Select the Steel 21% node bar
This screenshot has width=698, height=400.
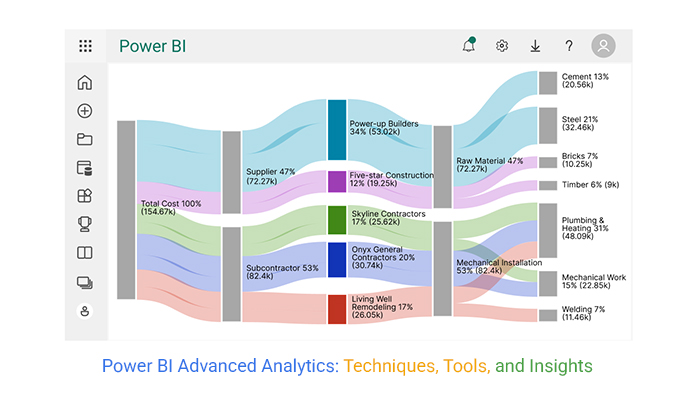coord(548,125)
